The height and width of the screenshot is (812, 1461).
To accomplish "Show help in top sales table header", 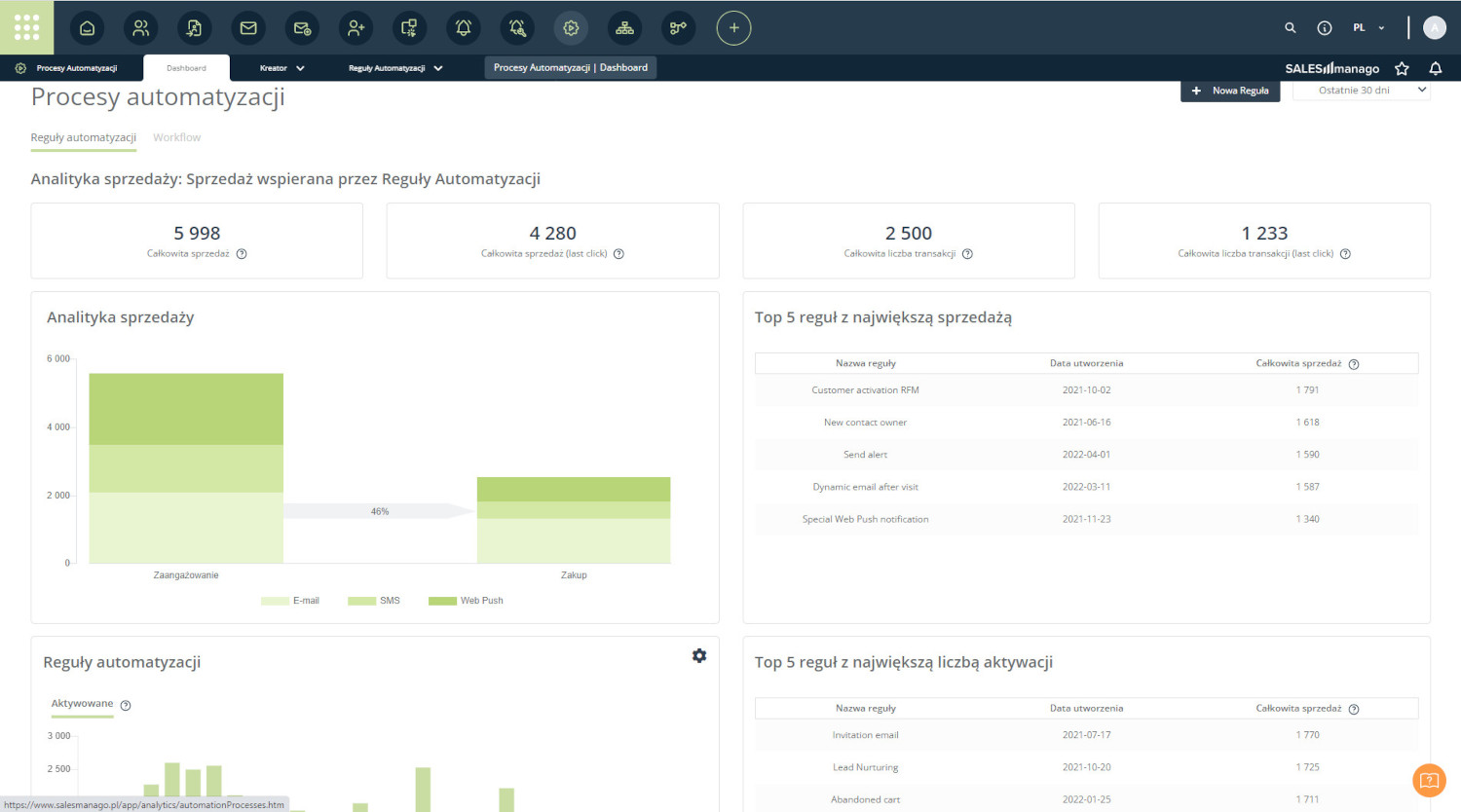I will [x=1354, y=364].
